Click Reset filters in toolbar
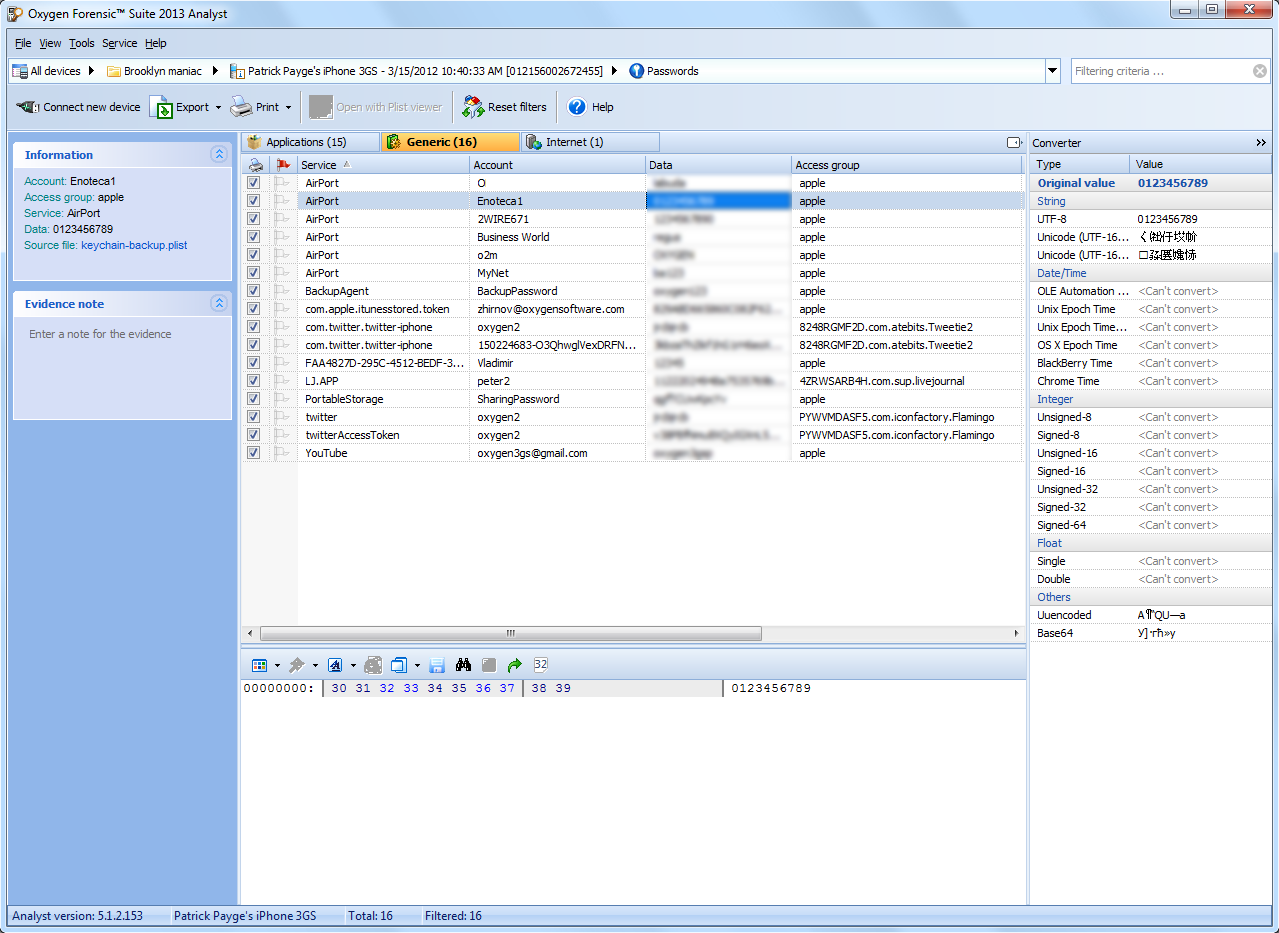 pyautogui.click(x=505, y=107)
